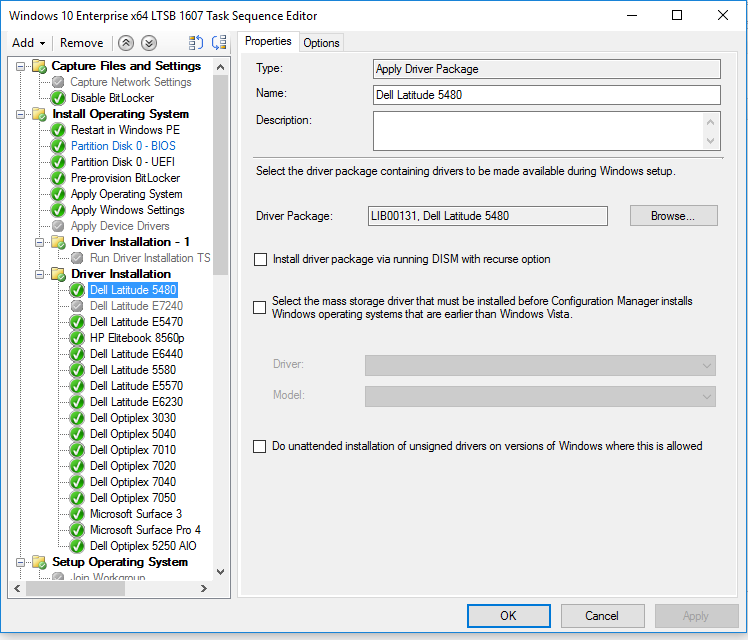
Task: Select the Dell Latitude E5570 step
Action: point(136,386)
